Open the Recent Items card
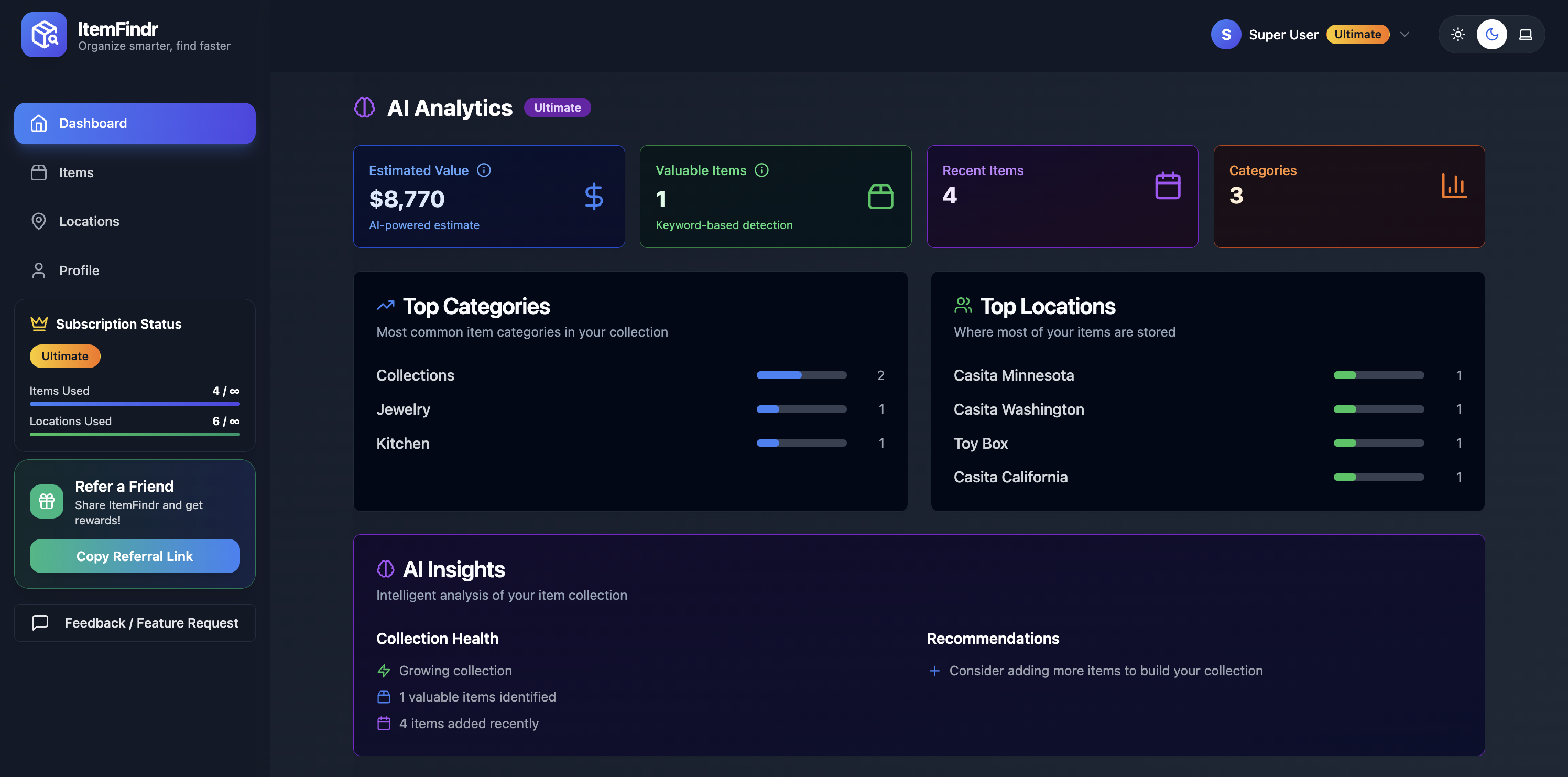Viewport: 1568px width, 777px height. click(x=1062, y=197)
